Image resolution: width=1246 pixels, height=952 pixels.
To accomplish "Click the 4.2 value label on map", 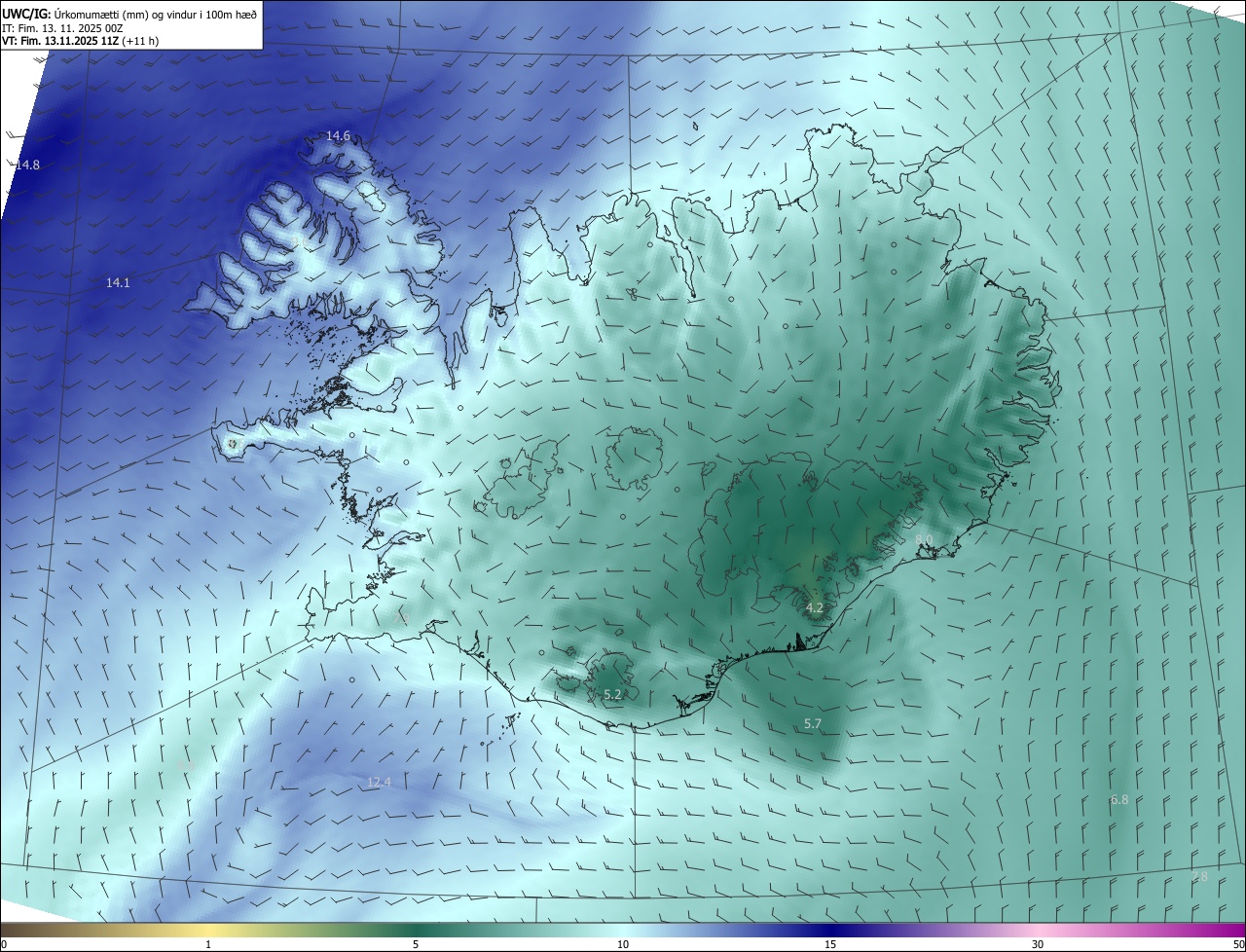I will tap(815, 608).
